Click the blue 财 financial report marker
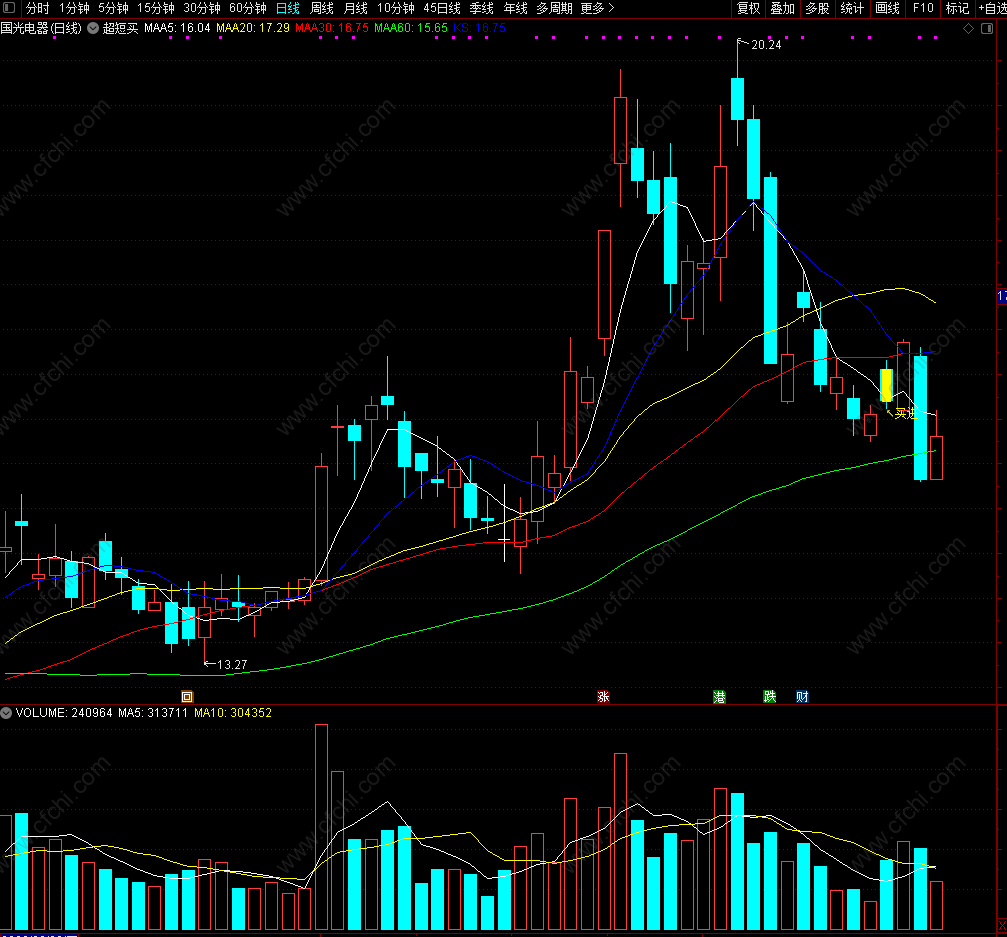Image resolution: width=1007 pixels, height=937 pixels. click(x=802, y=697)
